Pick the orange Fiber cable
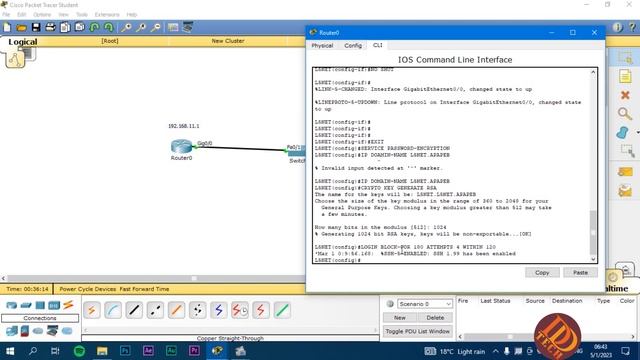The image size is (640, 360). coord(176,311)
